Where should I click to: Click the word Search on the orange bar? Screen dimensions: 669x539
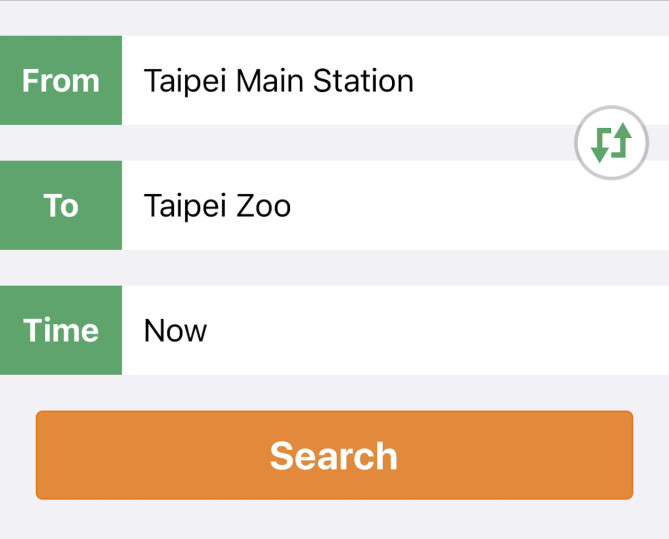tap(334, 455)
